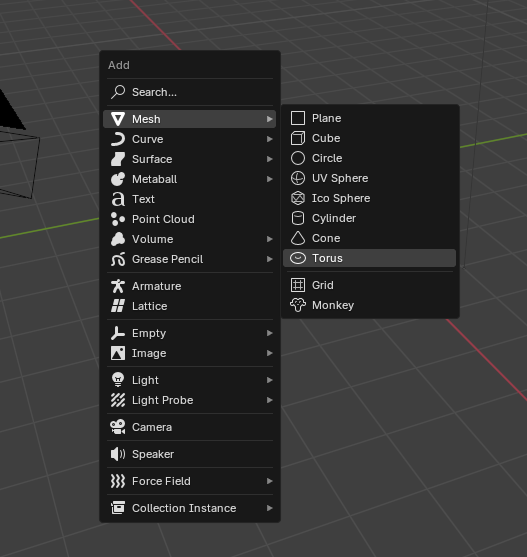Image resolution: width=527 pixels, height=557 pixels.
Task: Expand the Image submenu arrow
Action: pyautogui.click(x=270, y=353)
